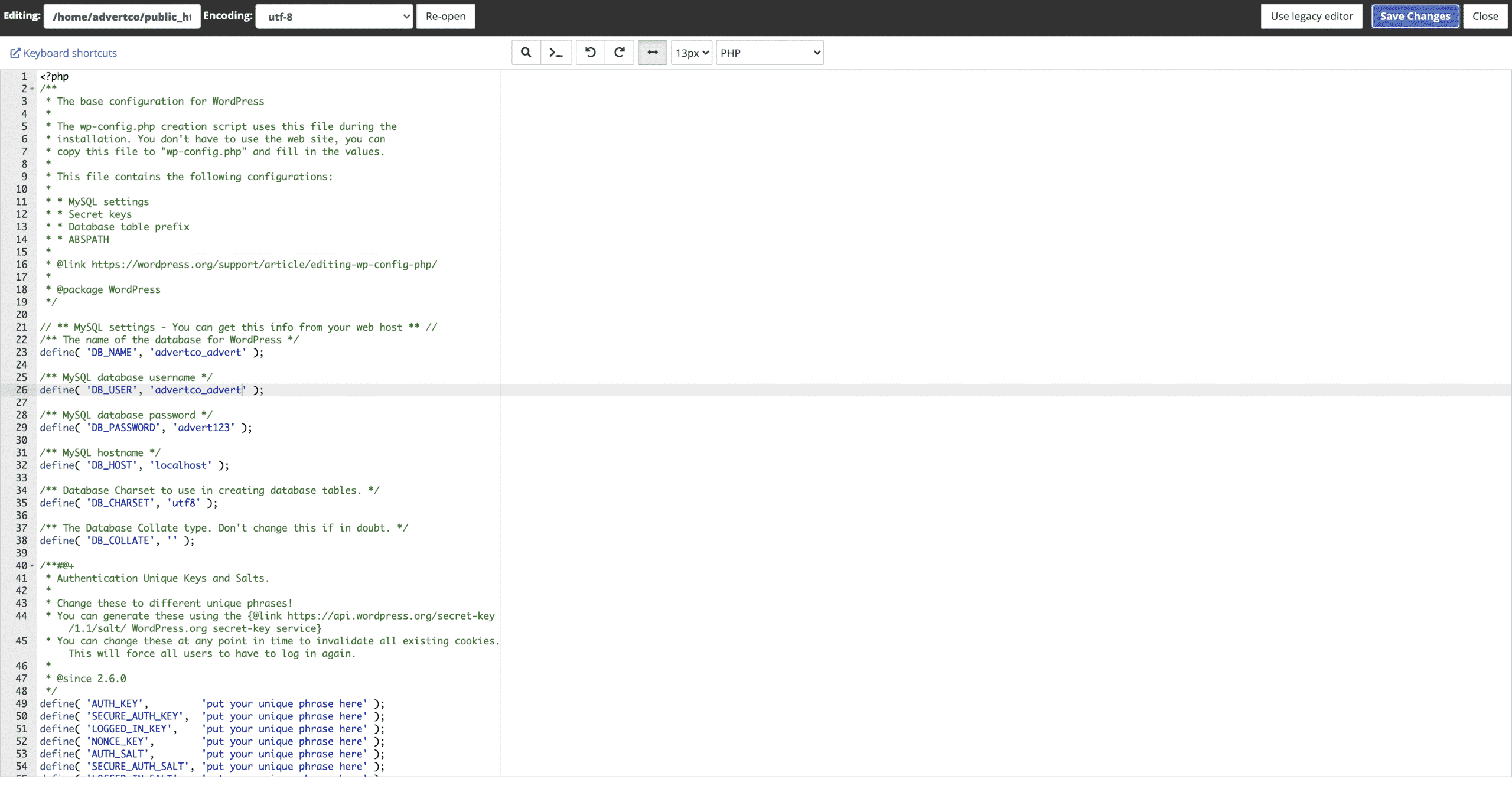The width and height of the screenshot is (1512, 792).
Task: Close the file editor
Action: [x=1485, y=17]
